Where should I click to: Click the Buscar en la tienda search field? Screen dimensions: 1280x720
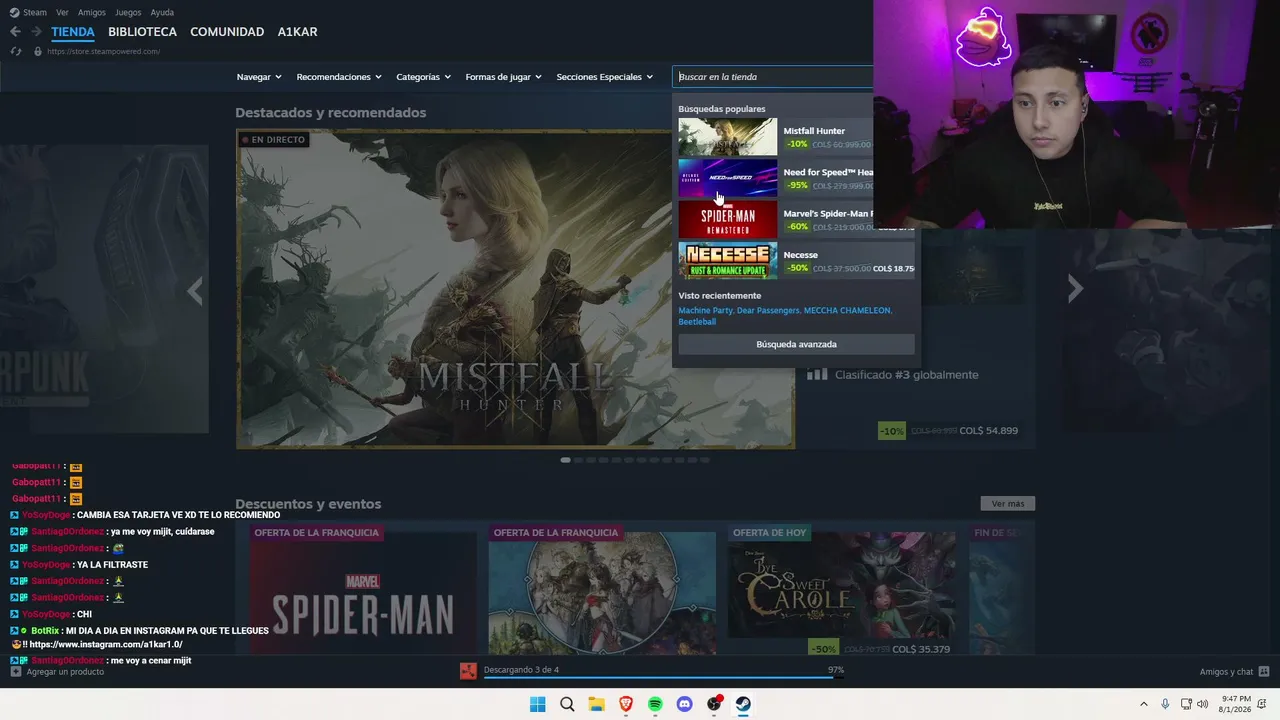pyautogui.click(x=774, y=77)
